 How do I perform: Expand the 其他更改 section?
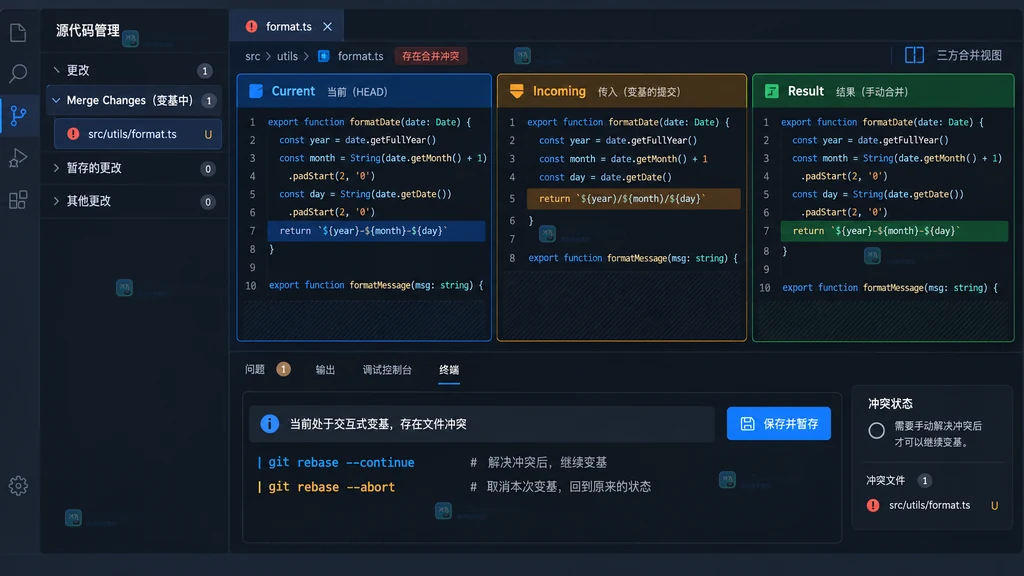coord(56,200)
